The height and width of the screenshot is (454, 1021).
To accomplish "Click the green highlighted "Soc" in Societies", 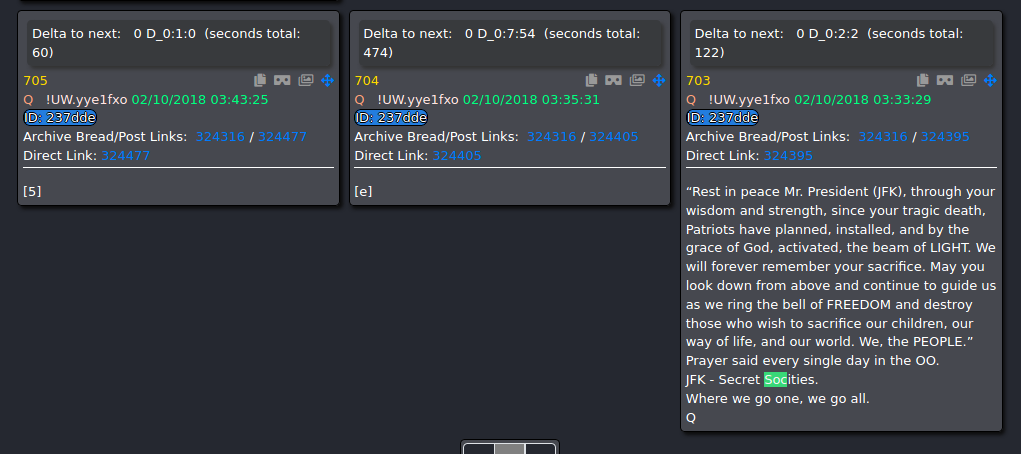I will point(776,379).
